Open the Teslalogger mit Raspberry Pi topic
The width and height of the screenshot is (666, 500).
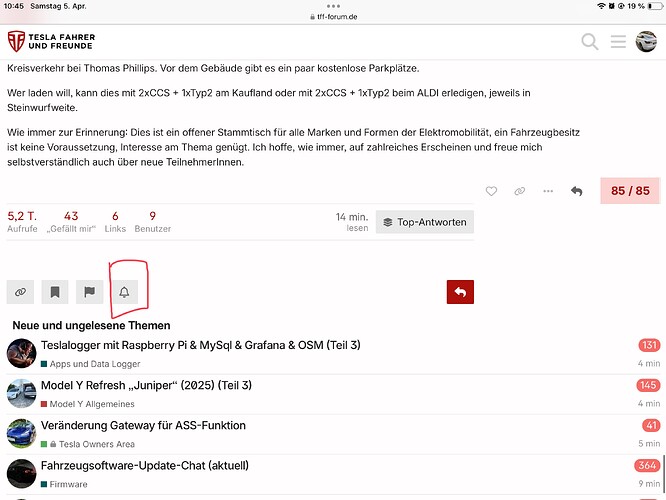(200, 345)
